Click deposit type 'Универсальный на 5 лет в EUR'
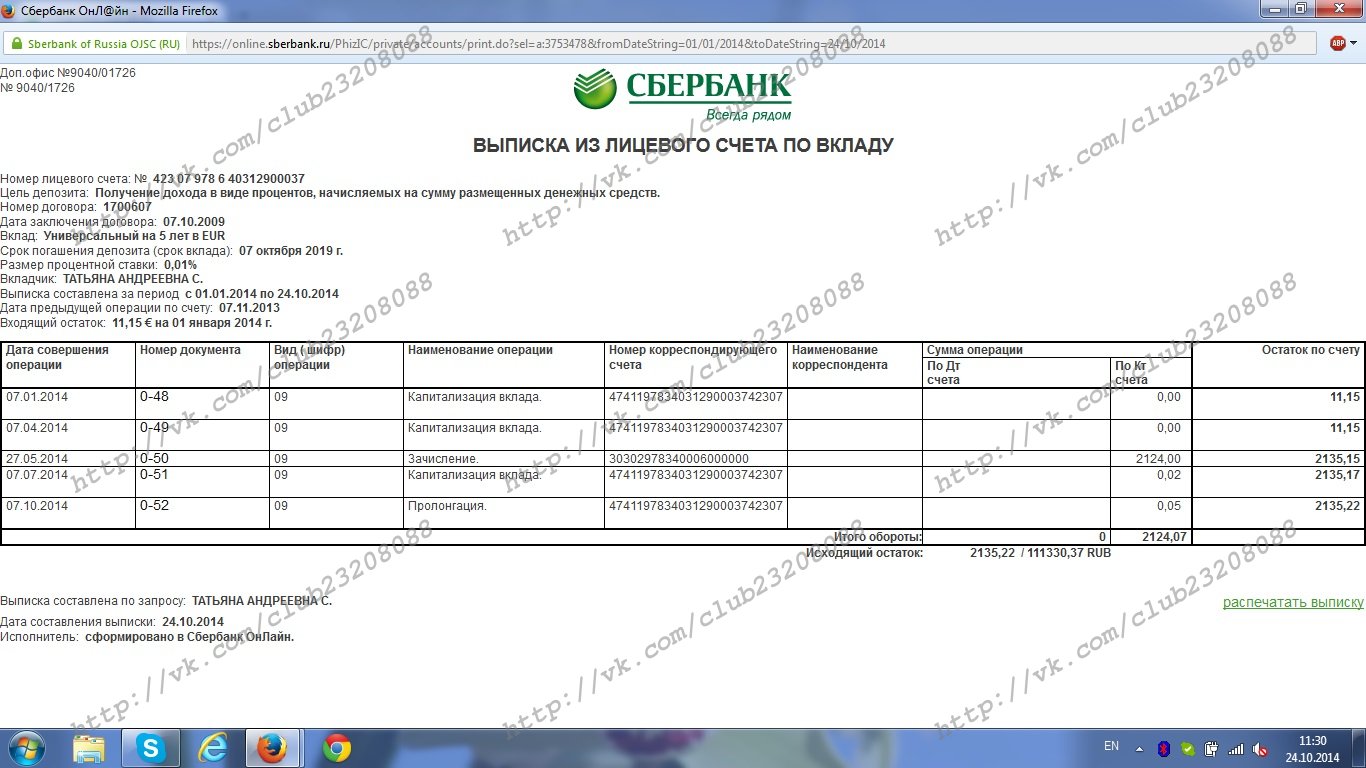This screenshot has width=1366, height=768. 134,236
